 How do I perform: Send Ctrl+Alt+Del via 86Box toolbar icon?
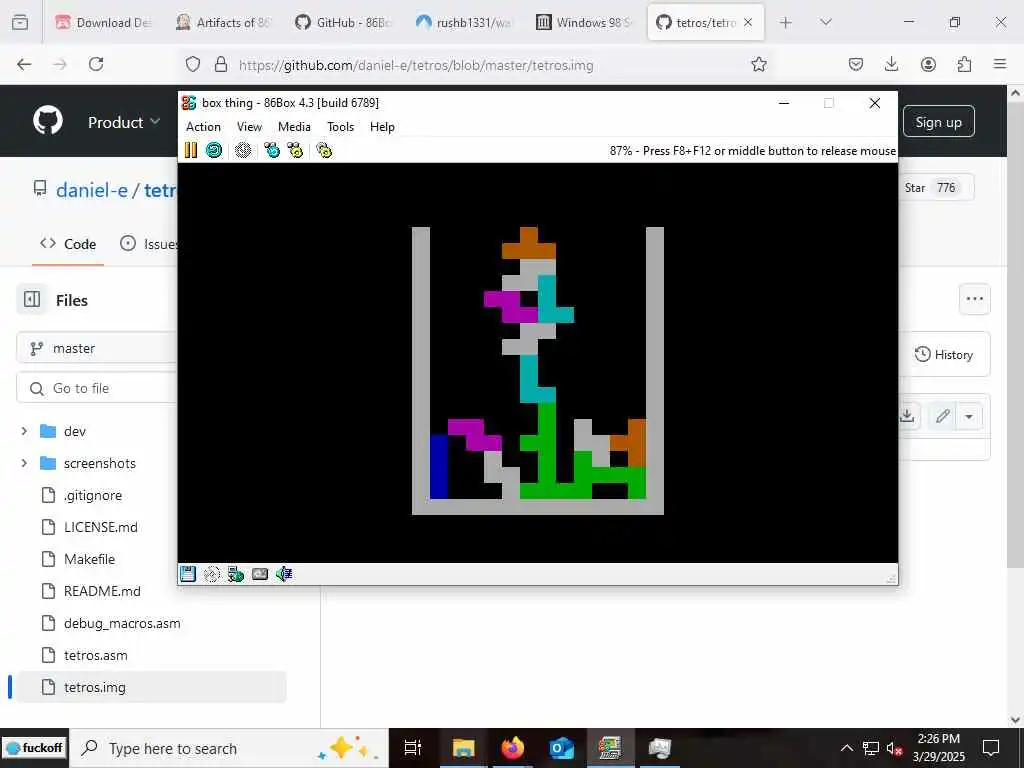[272, 150]
